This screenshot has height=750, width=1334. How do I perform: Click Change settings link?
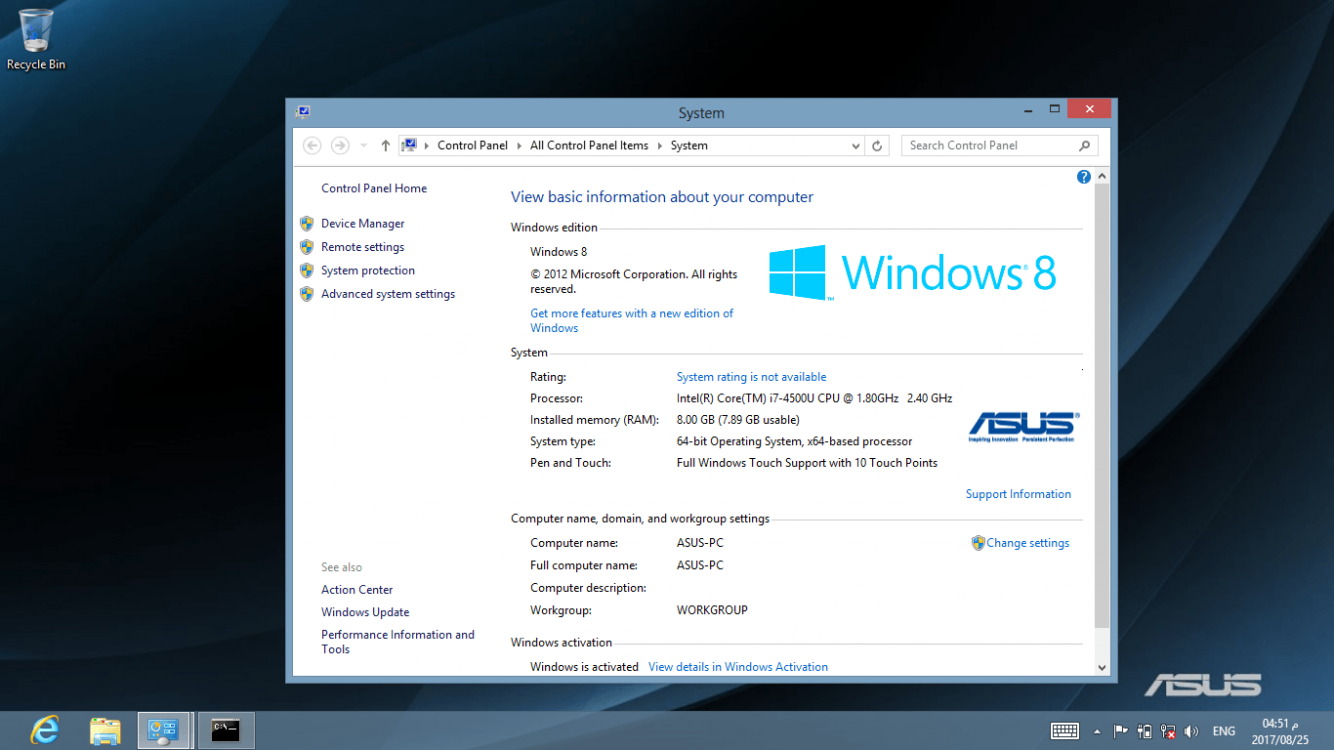(x=1028, y=543)
